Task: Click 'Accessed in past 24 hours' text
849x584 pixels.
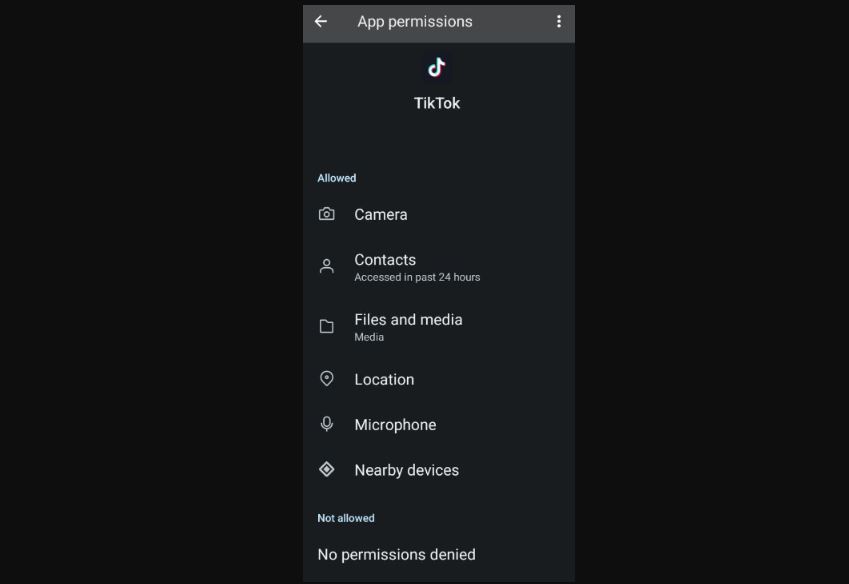Action: (417, 277)
